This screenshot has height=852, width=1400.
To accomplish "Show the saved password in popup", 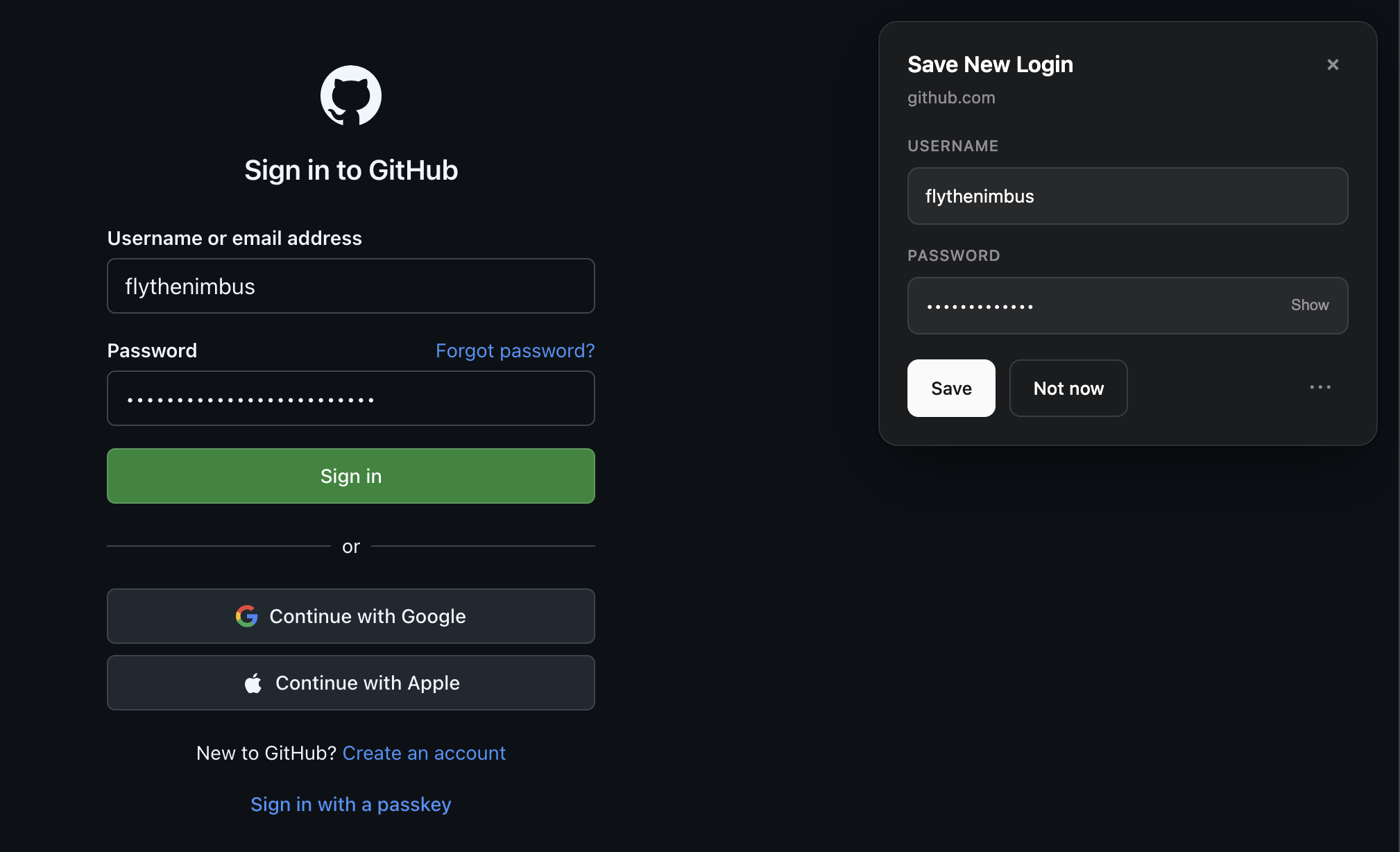I will point(1309,305).
